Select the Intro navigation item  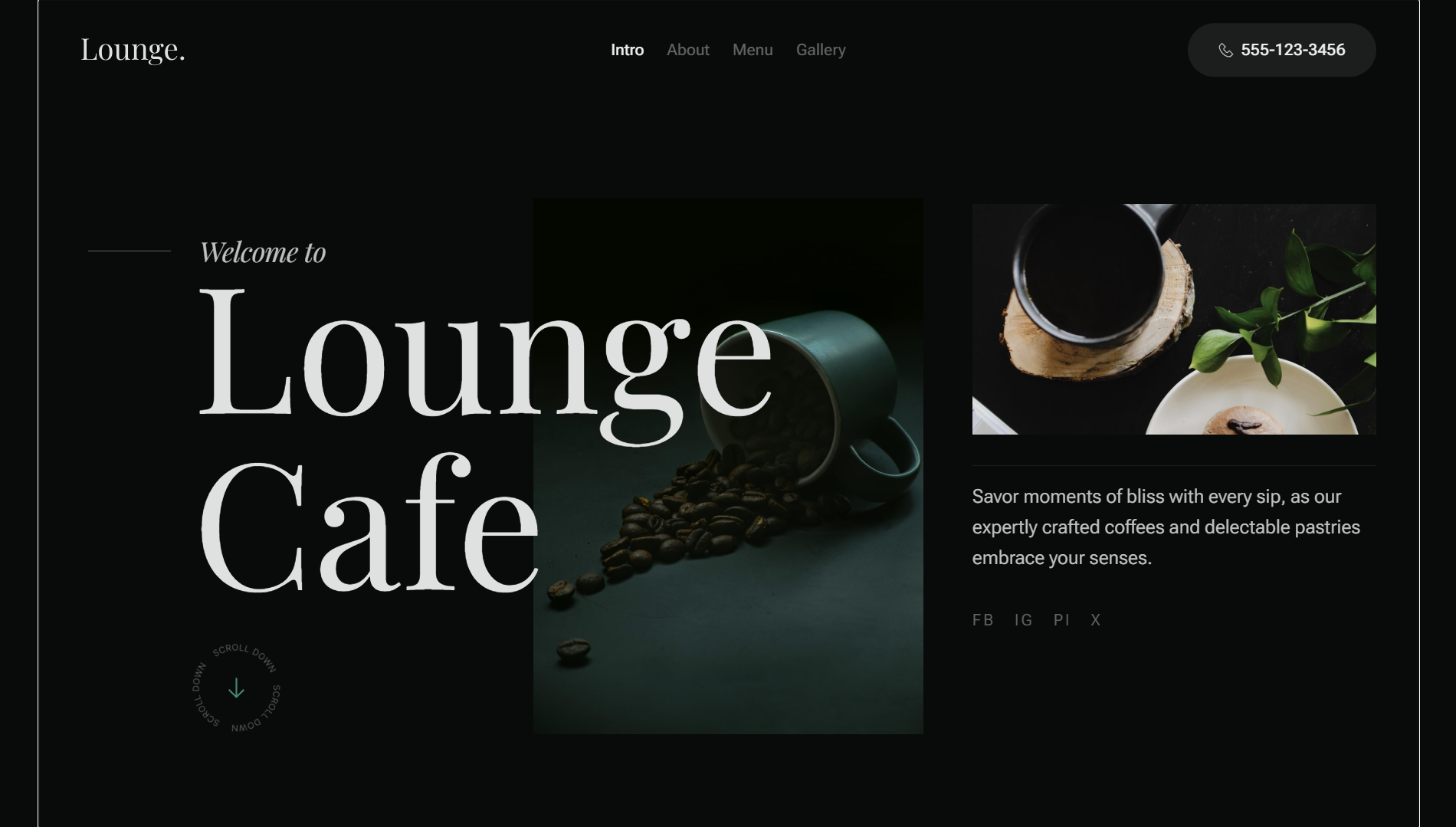click(x=627, y=50)
